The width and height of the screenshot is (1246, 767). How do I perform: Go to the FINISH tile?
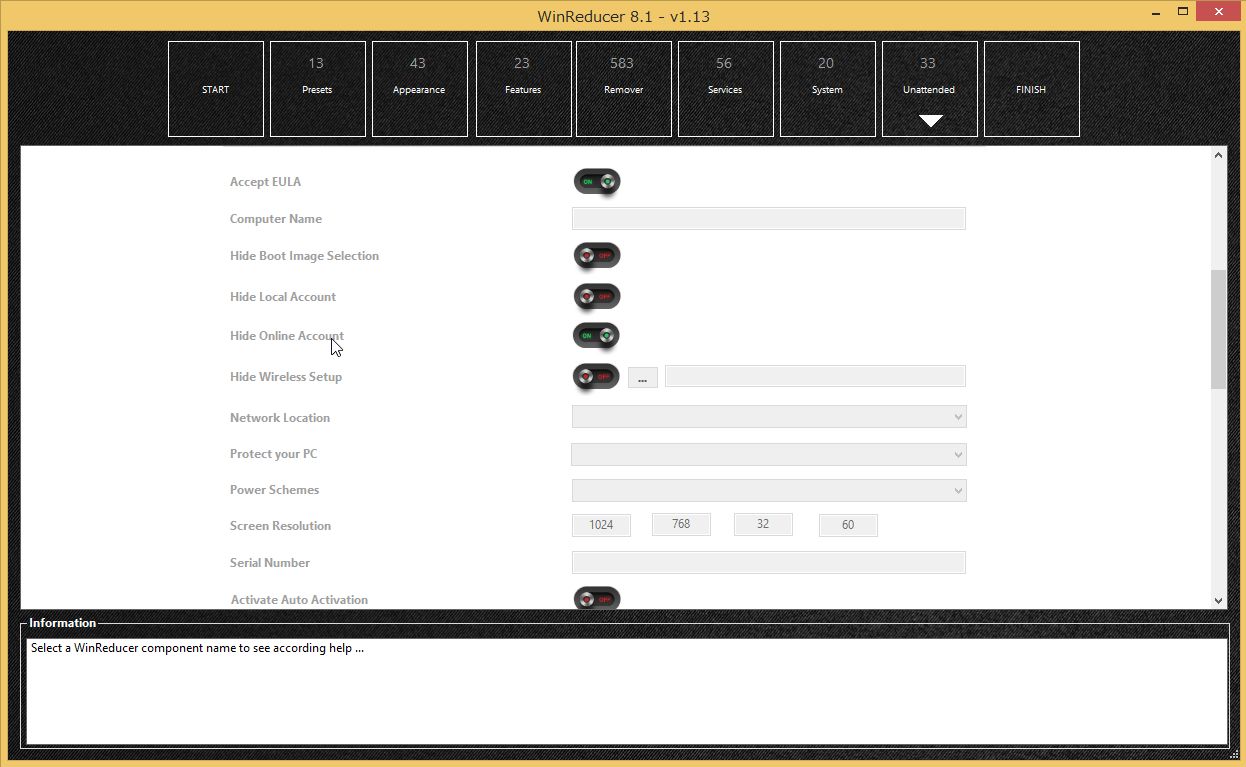1031,89
